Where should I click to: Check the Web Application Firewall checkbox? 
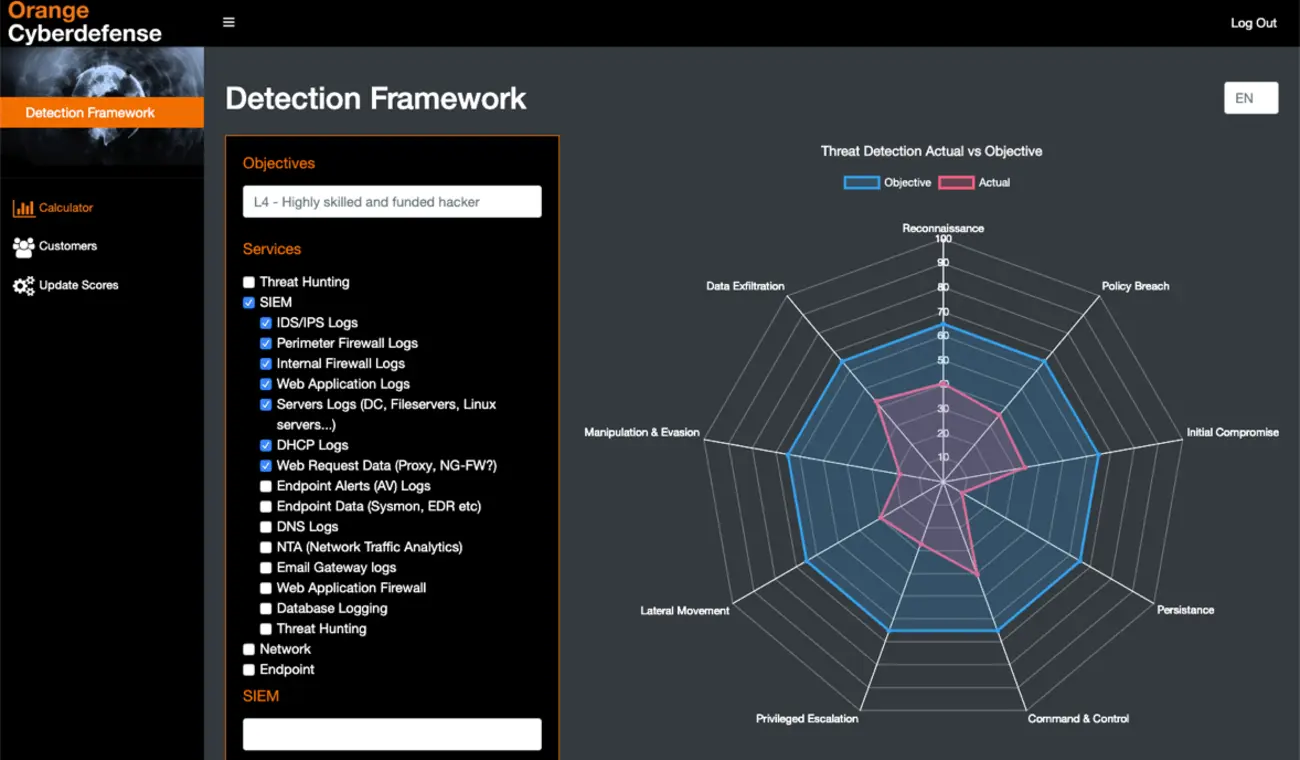266,588
